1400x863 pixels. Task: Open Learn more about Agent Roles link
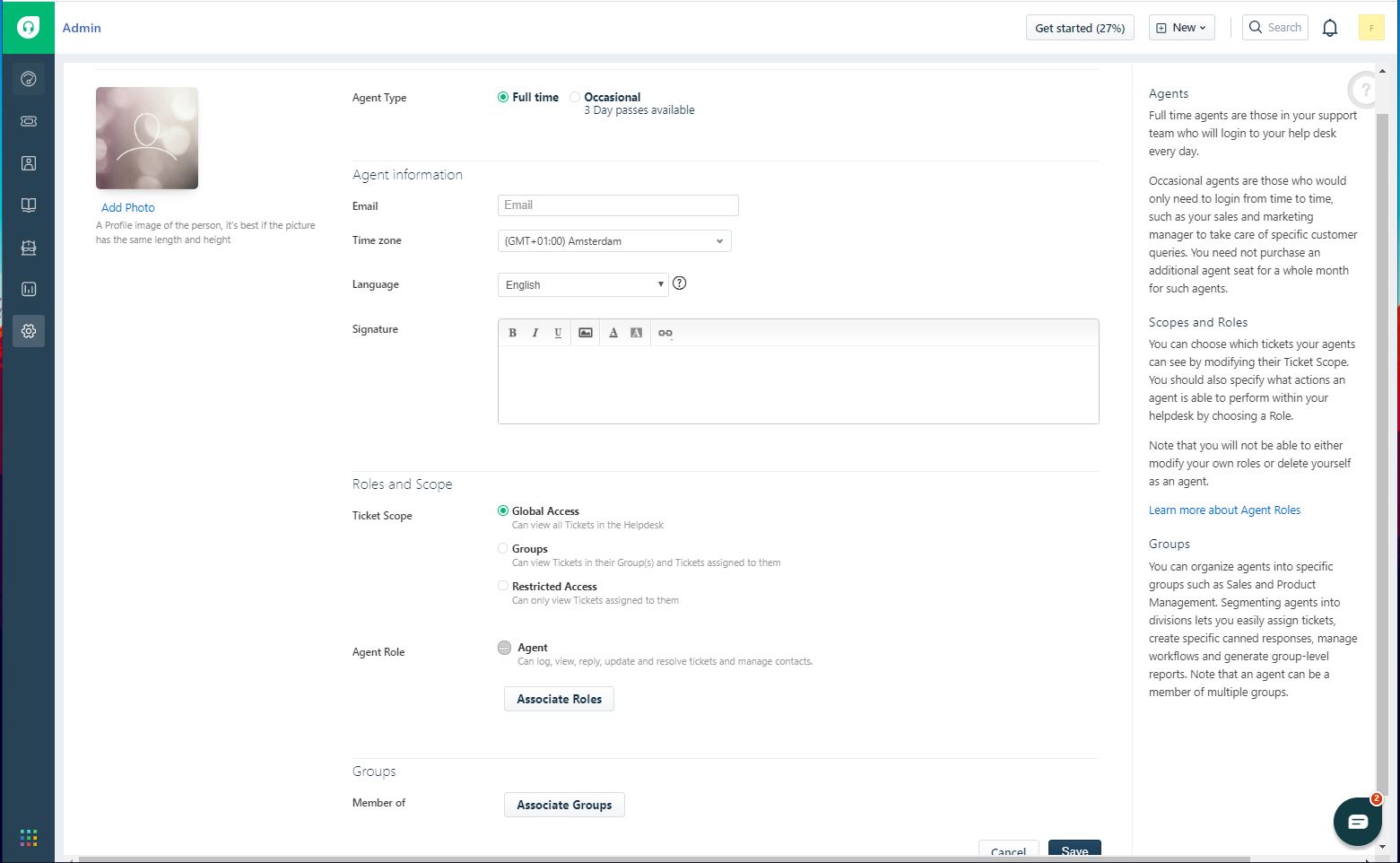point(1224,510)
